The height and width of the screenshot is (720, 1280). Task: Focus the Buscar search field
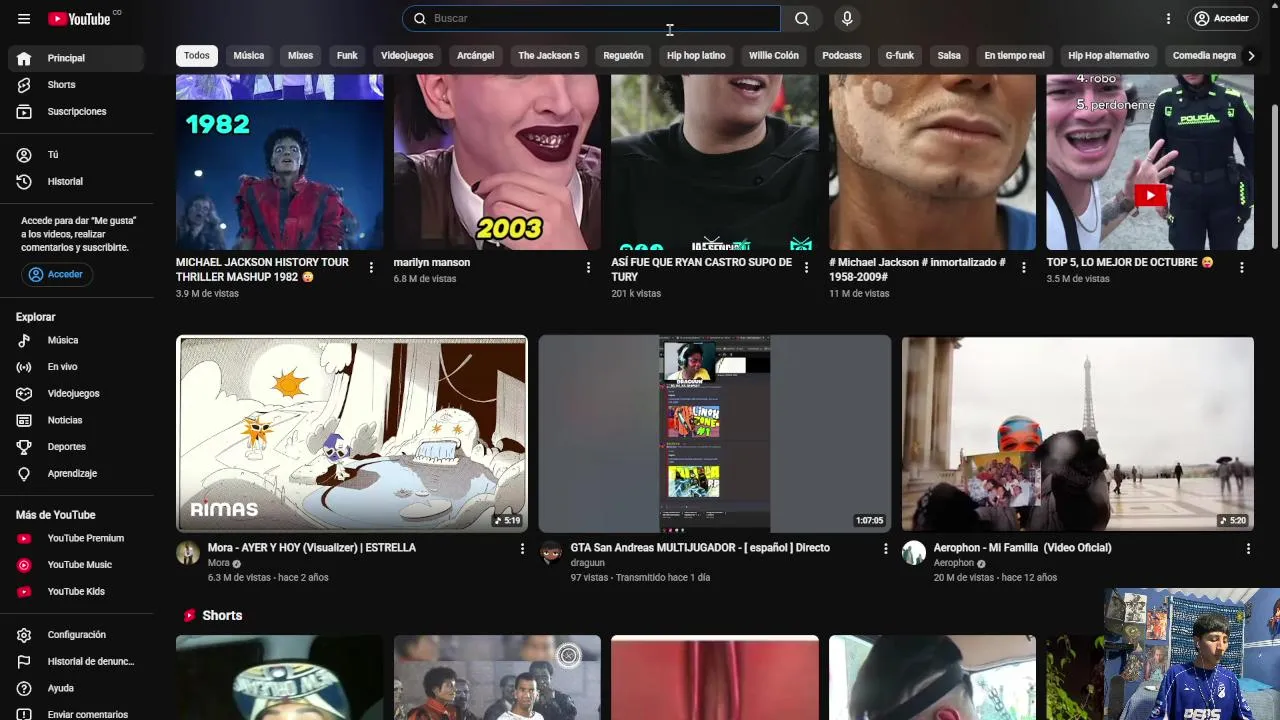coord(591,18)
